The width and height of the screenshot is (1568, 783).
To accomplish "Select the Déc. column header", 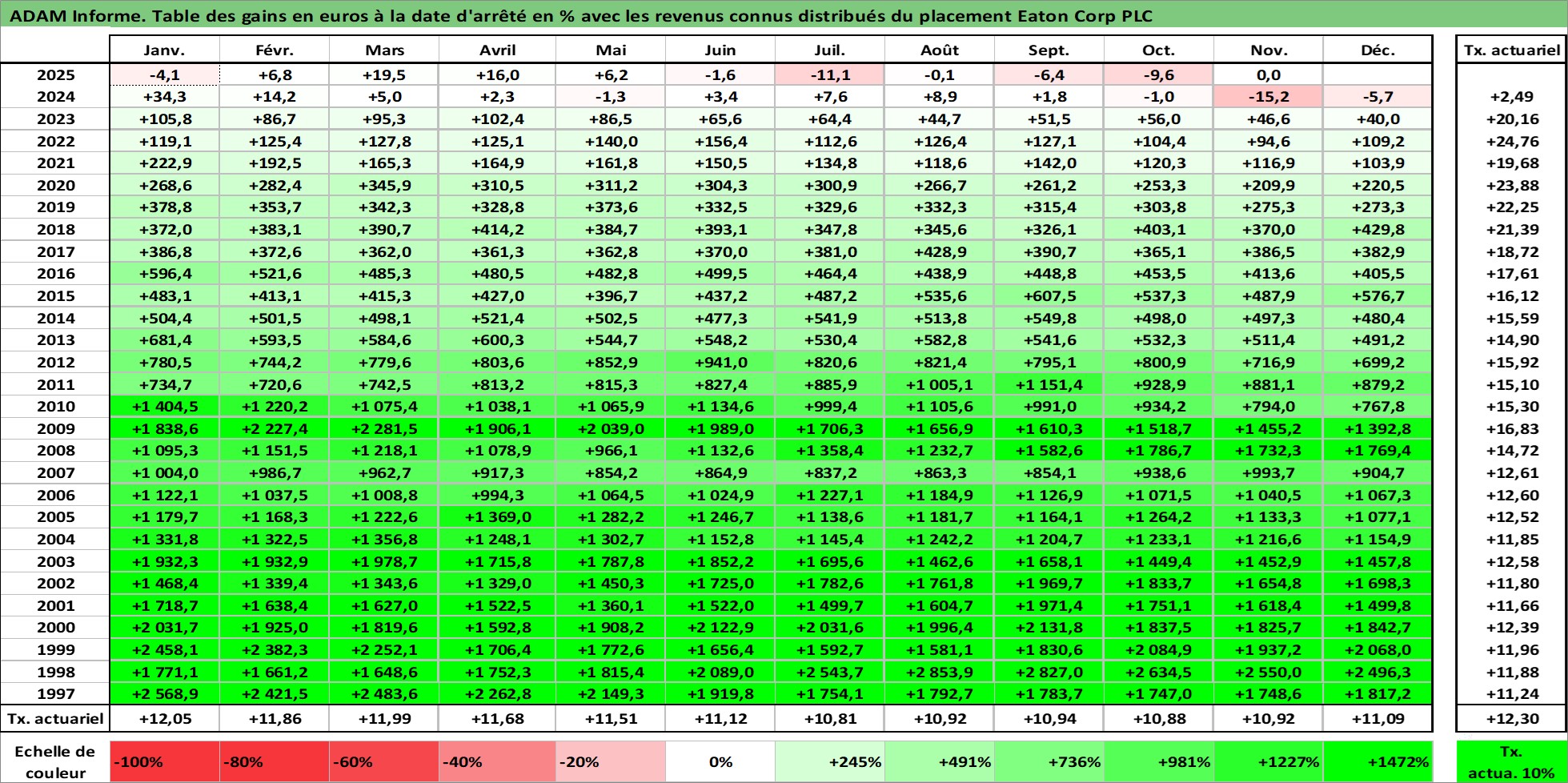I will point(1378,50).
